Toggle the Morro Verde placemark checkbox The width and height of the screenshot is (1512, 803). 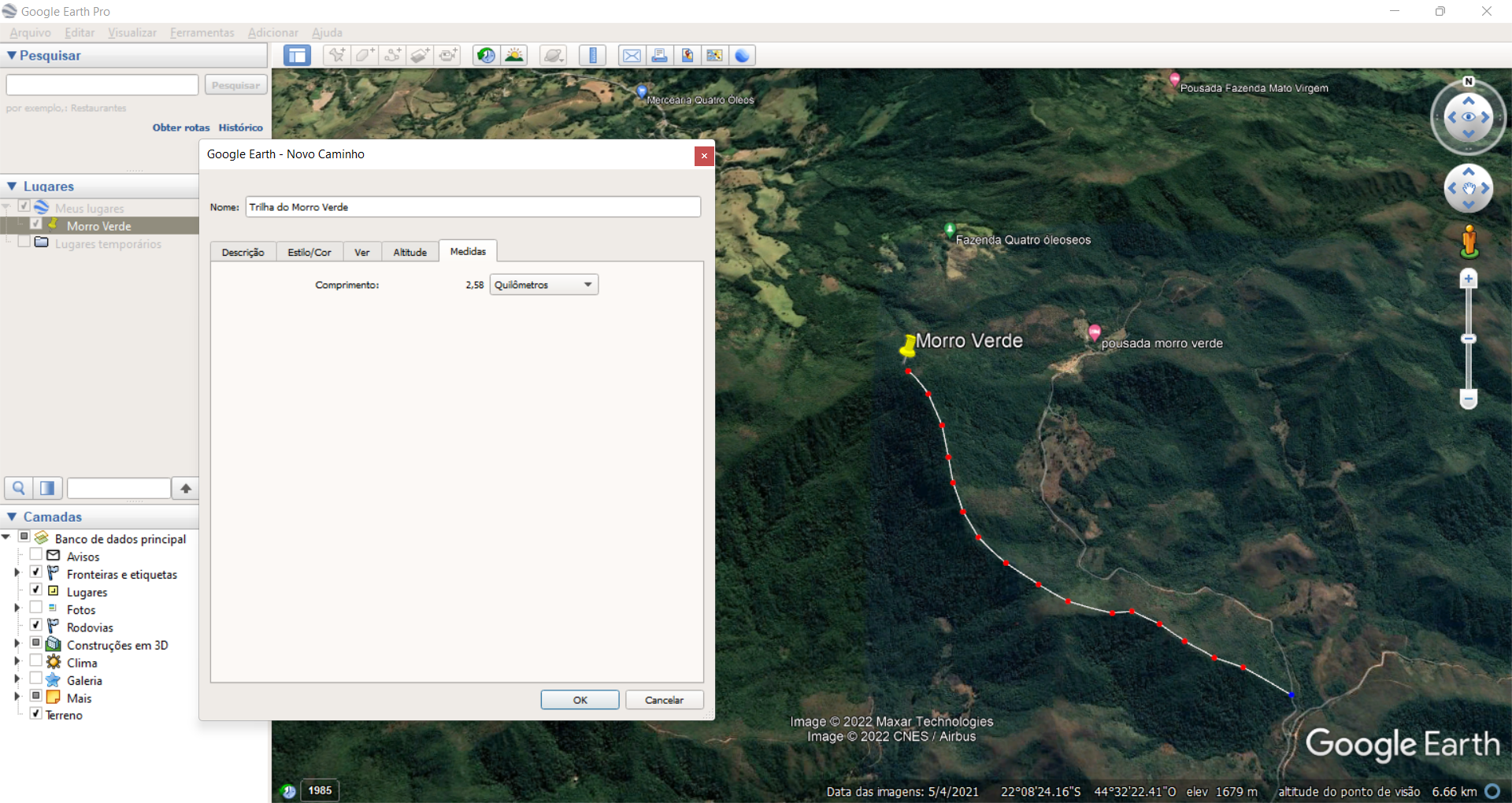pyautogui.click(x=35, y=224)
